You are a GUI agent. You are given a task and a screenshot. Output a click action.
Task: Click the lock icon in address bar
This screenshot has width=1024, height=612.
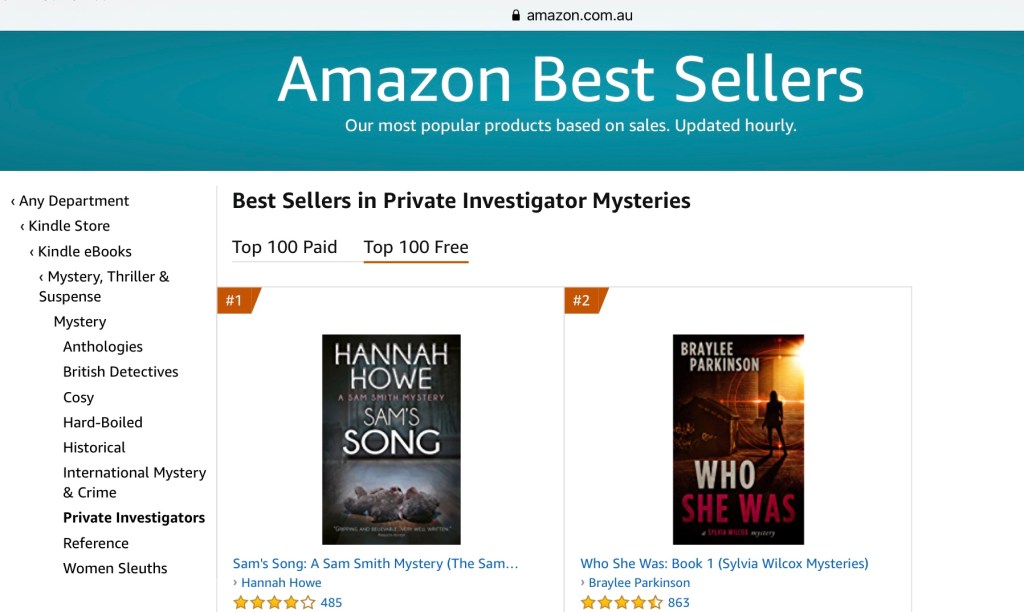pos(516,15)
